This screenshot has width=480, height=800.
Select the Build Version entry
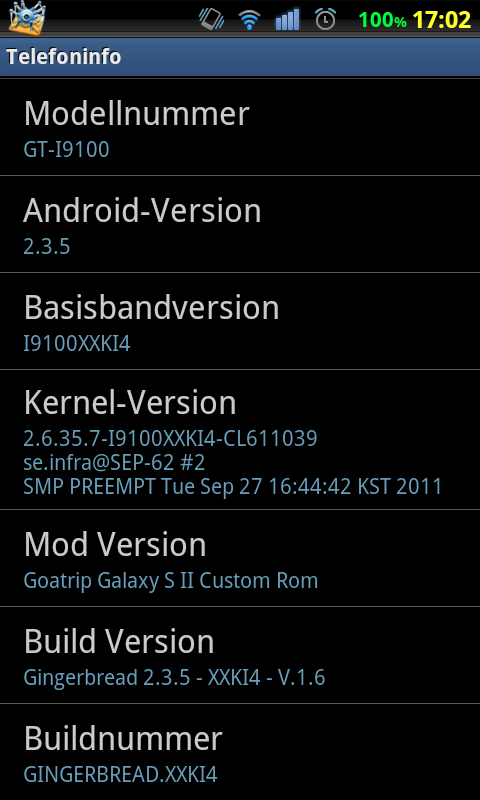click(x=240, y=655)
